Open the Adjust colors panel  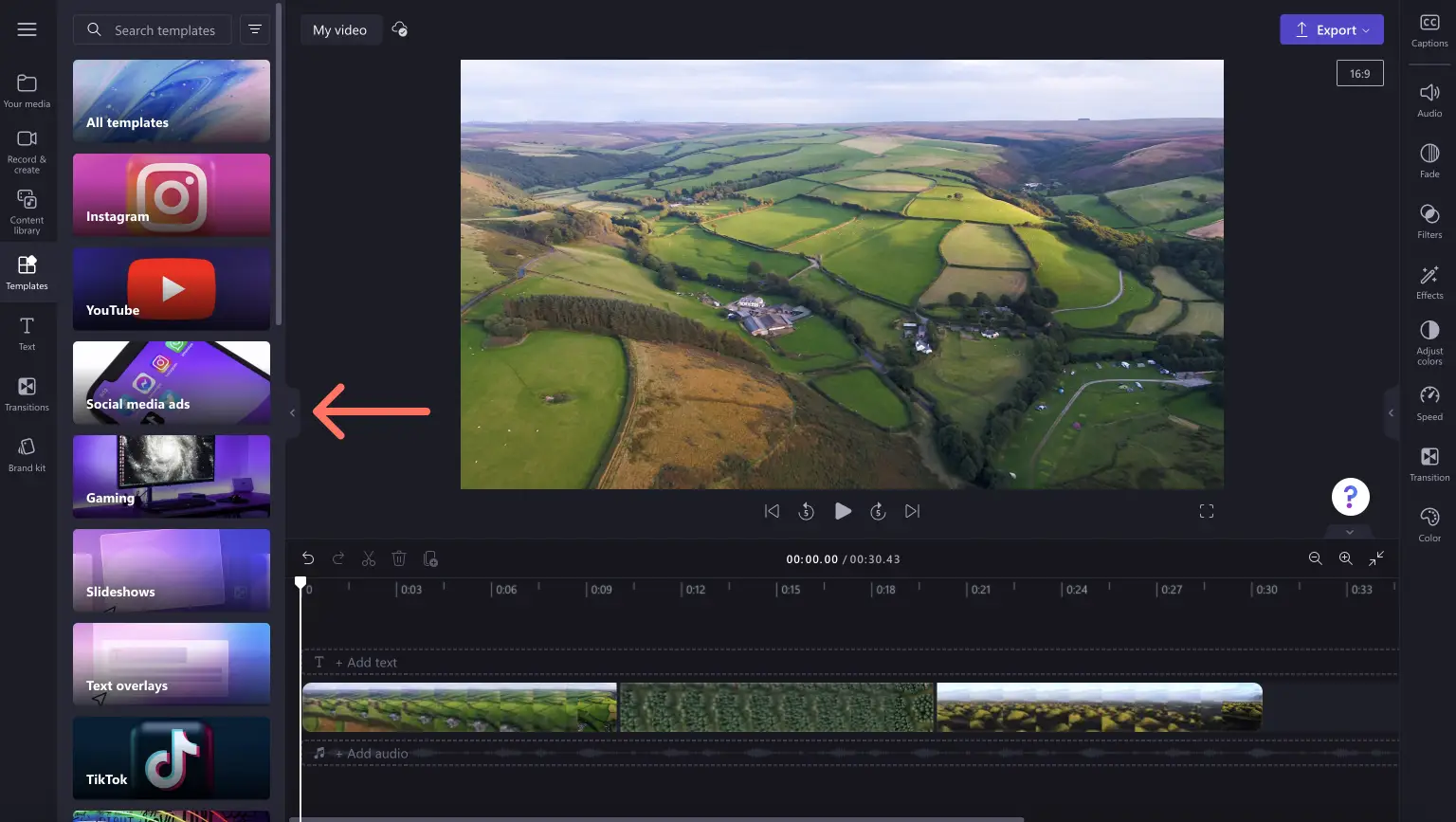pos(1429,342)
